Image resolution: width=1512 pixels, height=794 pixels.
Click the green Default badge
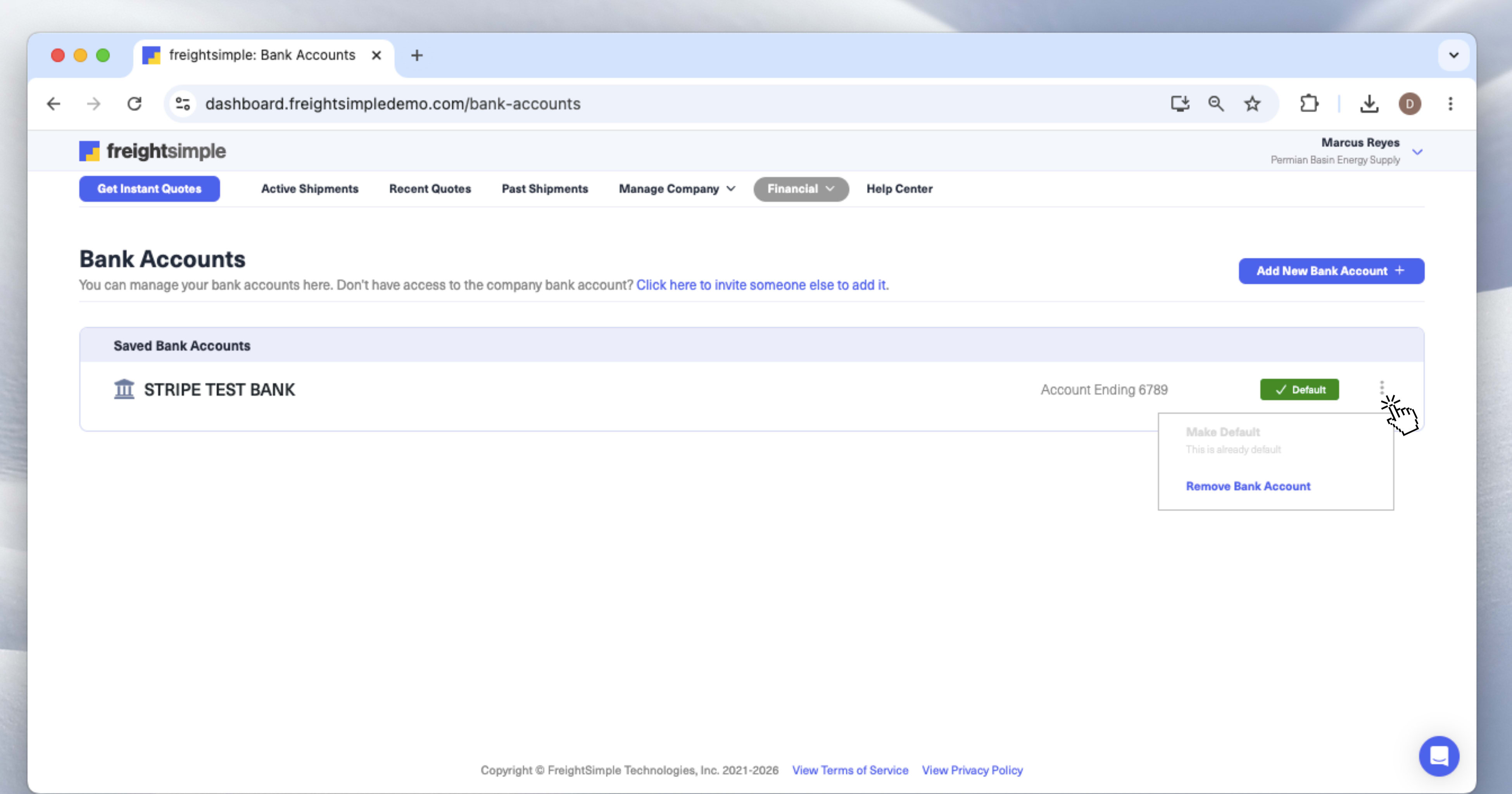[x=1299, y=389]
